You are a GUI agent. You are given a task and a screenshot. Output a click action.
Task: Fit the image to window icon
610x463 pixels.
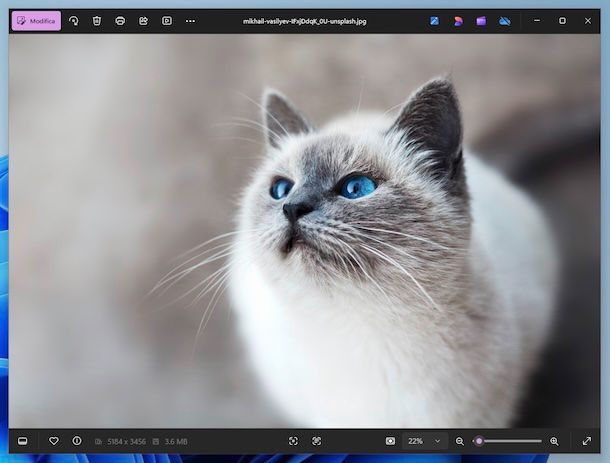(293, 441)
